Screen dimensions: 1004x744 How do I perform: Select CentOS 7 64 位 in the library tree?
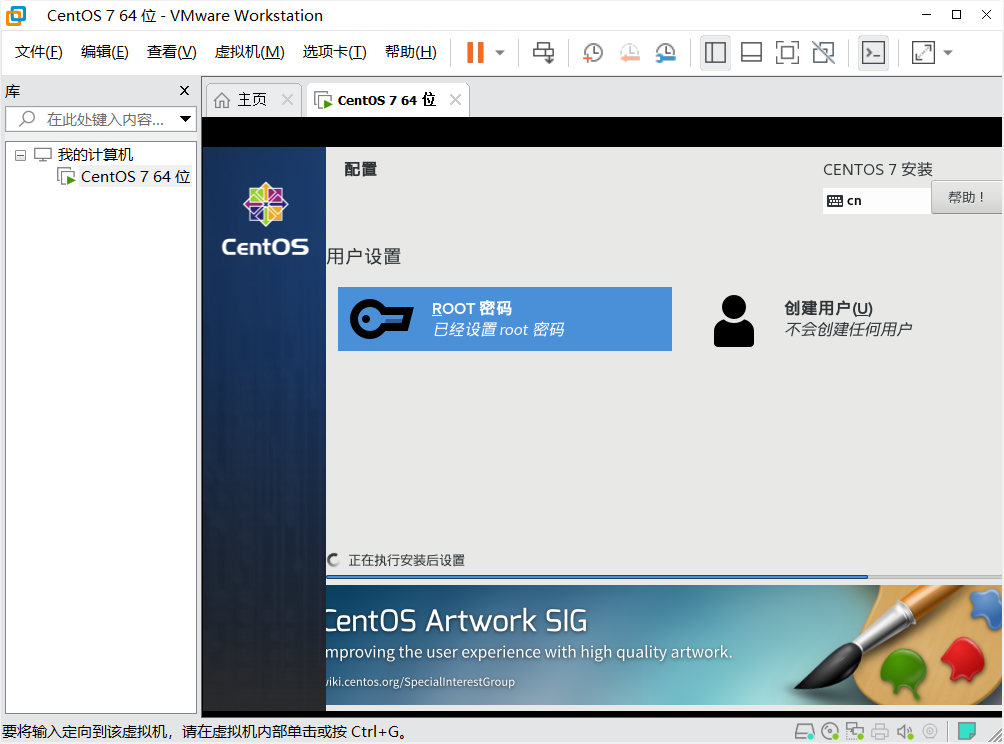(135, 177)
